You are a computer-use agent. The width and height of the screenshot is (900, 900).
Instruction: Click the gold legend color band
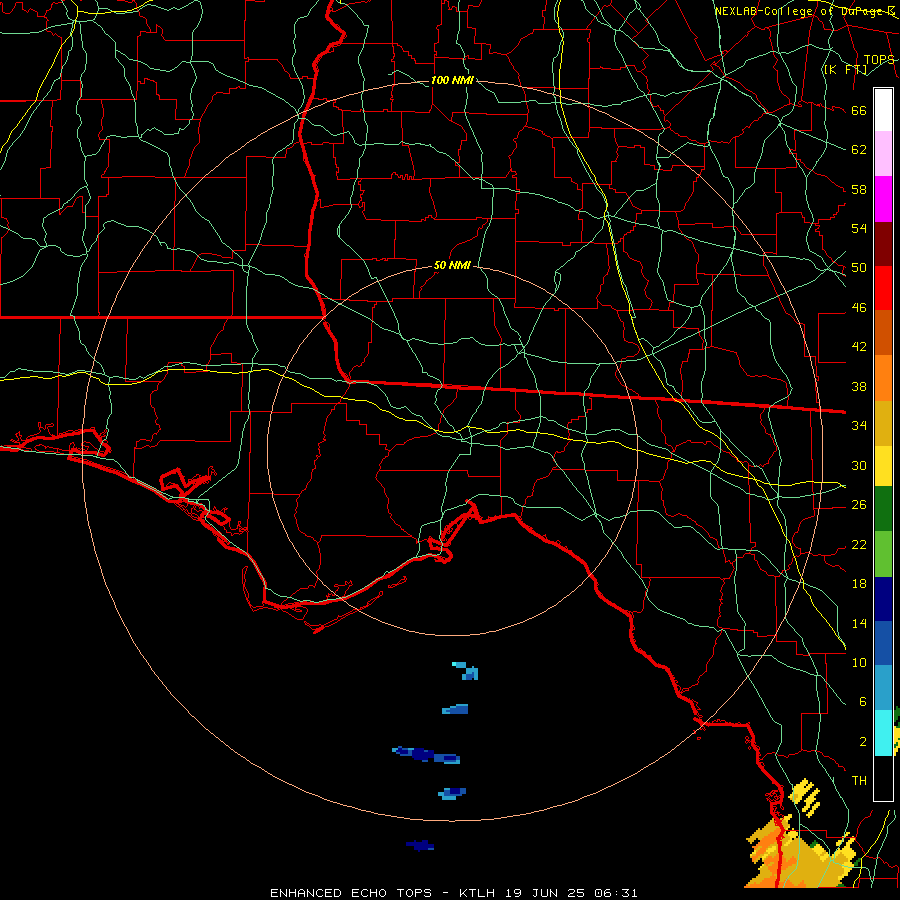[x=883, y=423]
